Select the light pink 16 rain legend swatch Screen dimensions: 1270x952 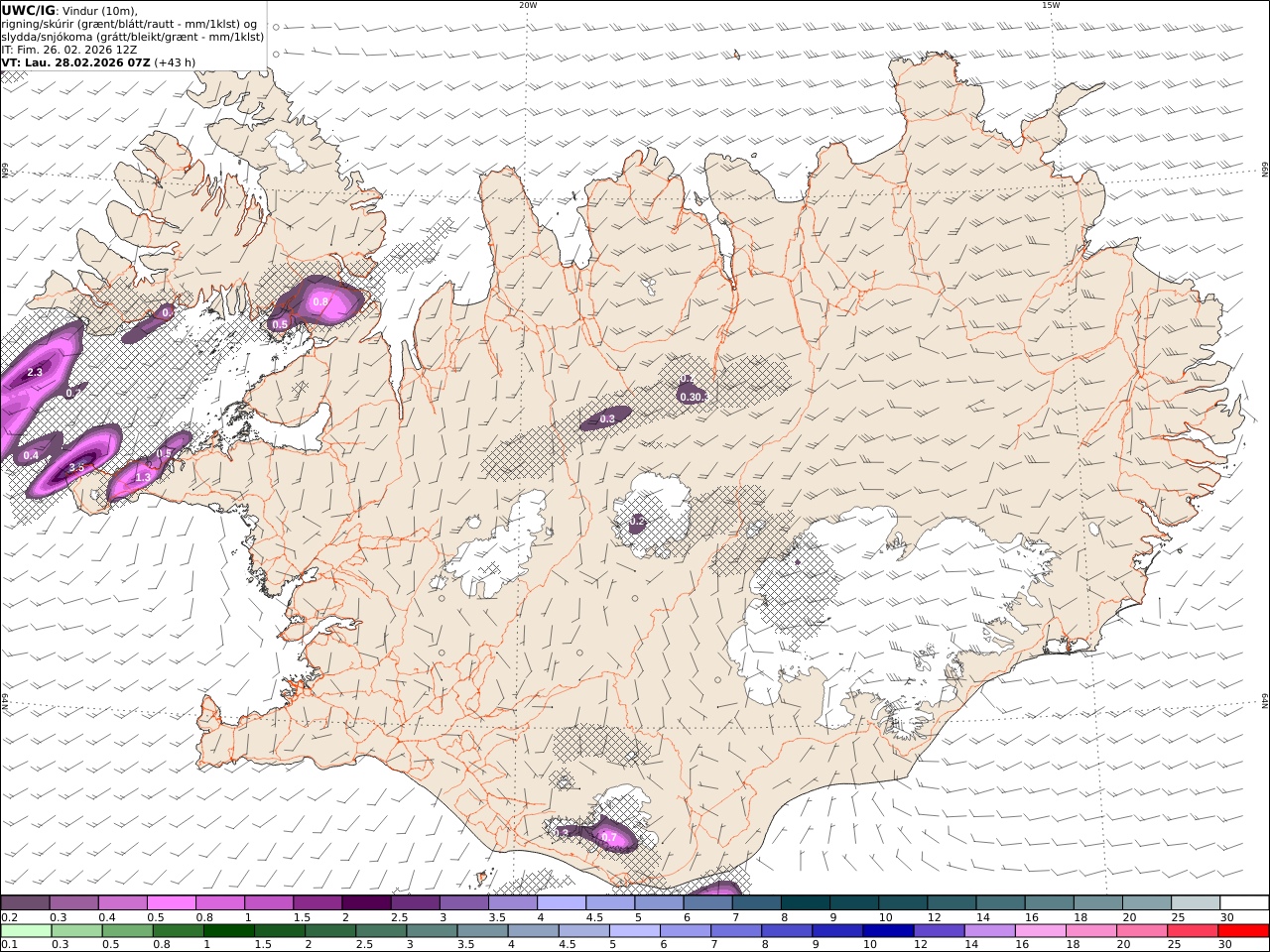tap(1042, 930)
